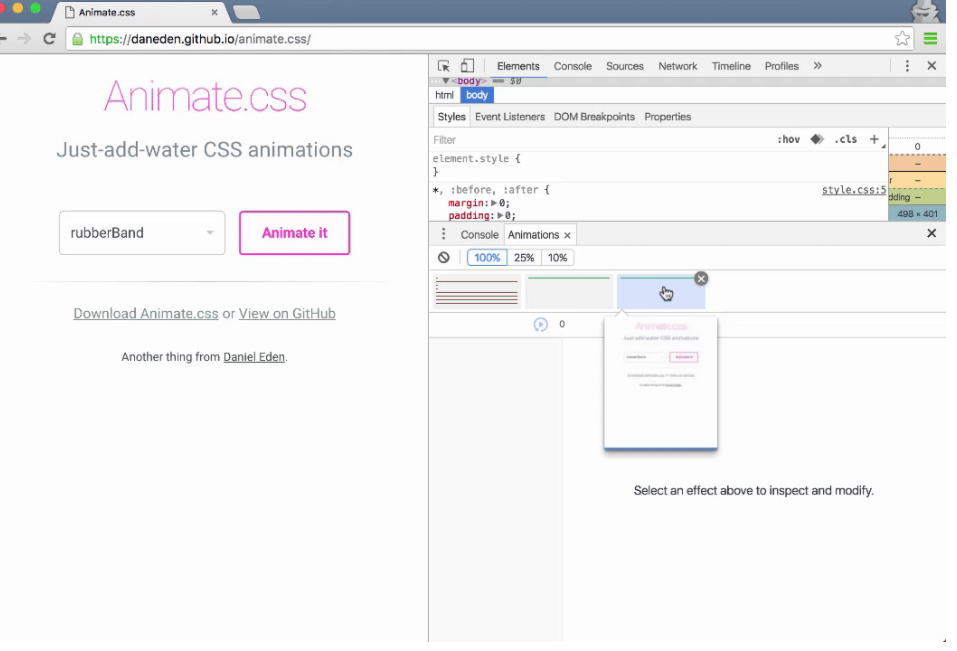The width and height of the screenshot is (957, 651).
Task: Toggle element state with :hov
Action: (789, 140)
